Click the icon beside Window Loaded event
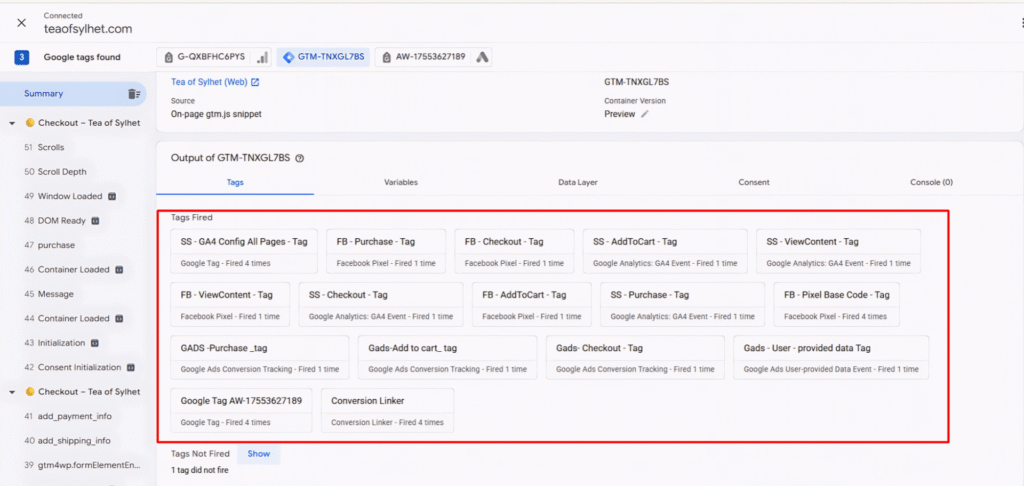Screen dimensions: 1024x486 pyautogui.click(x=112, y=196)
